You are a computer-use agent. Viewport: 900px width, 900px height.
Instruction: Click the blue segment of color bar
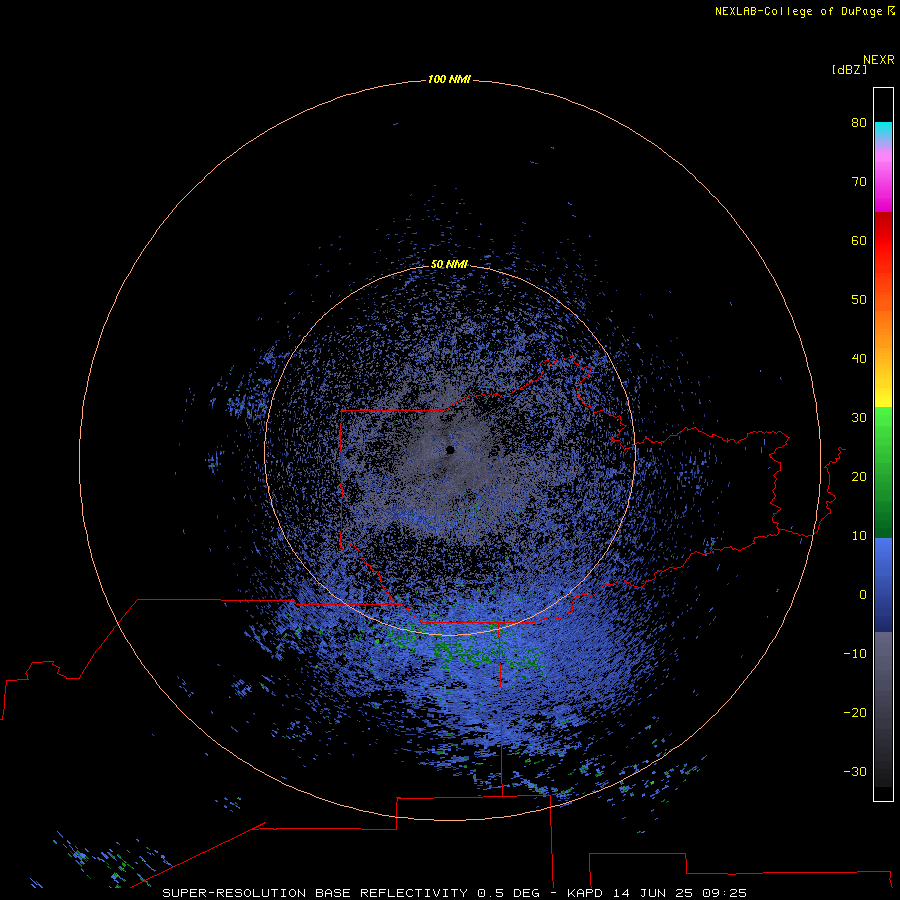(883, 585)
